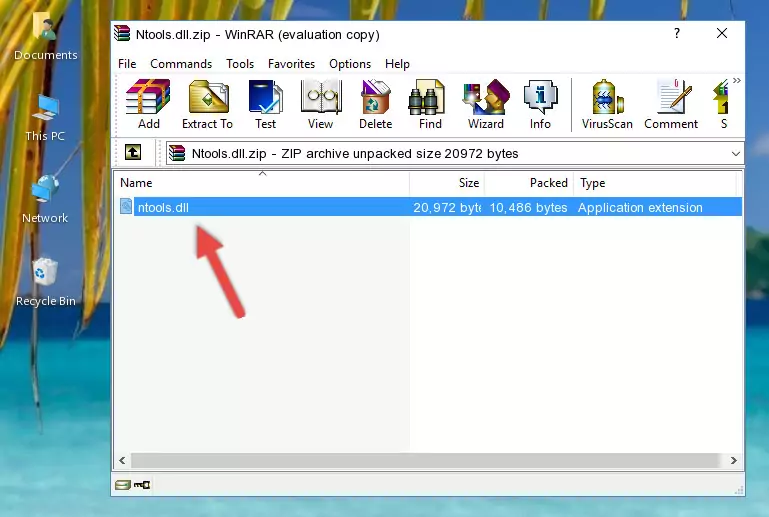Image resolution: width=769 pixels, height=517 pixels.
Task: Sort by the Size column header
Action: pyautogui.click(x=447, y=183)
